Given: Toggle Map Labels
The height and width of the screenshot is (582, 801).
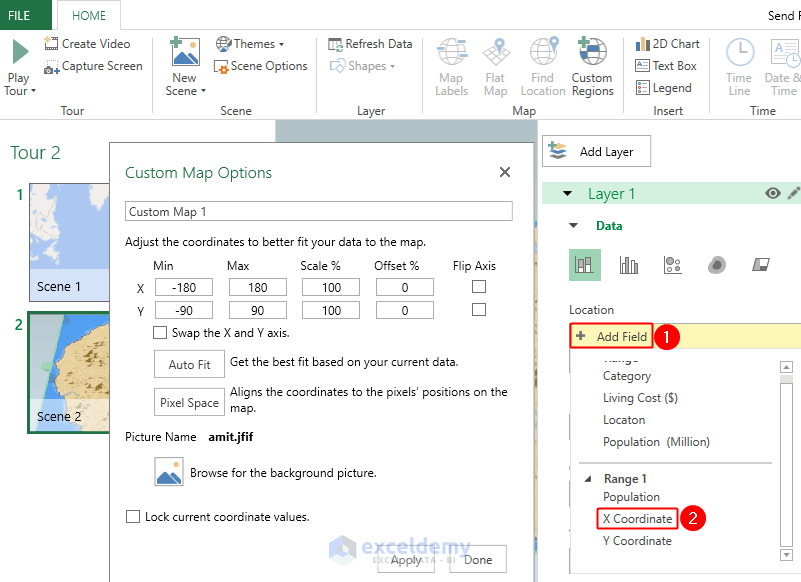Looking at the screenshot, I should click(452, 67).
